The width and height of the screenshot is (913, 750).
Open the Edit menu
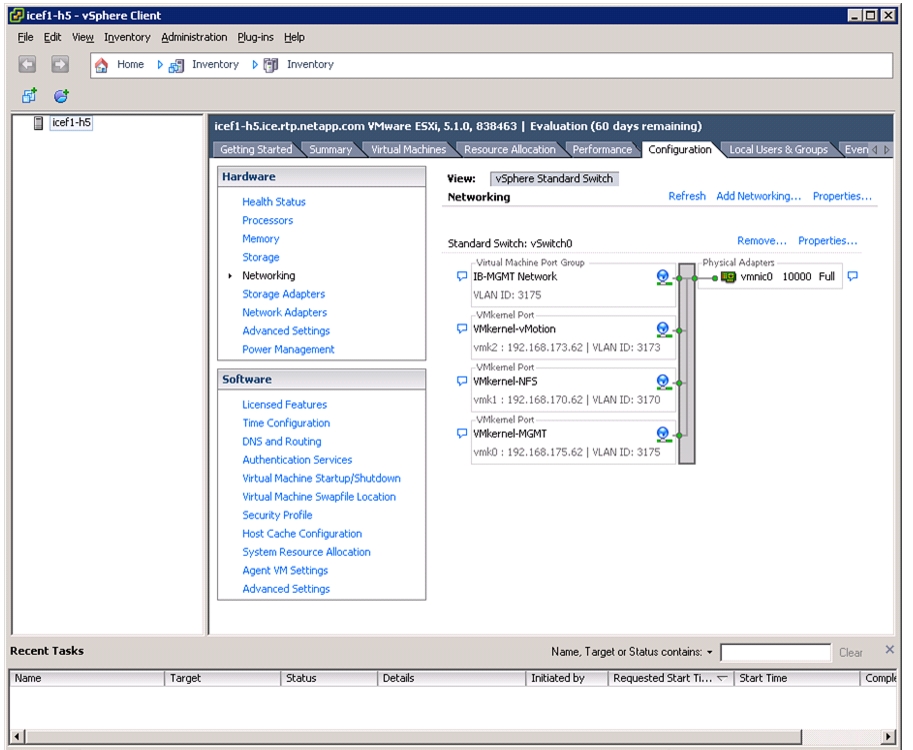pos(52,37)
